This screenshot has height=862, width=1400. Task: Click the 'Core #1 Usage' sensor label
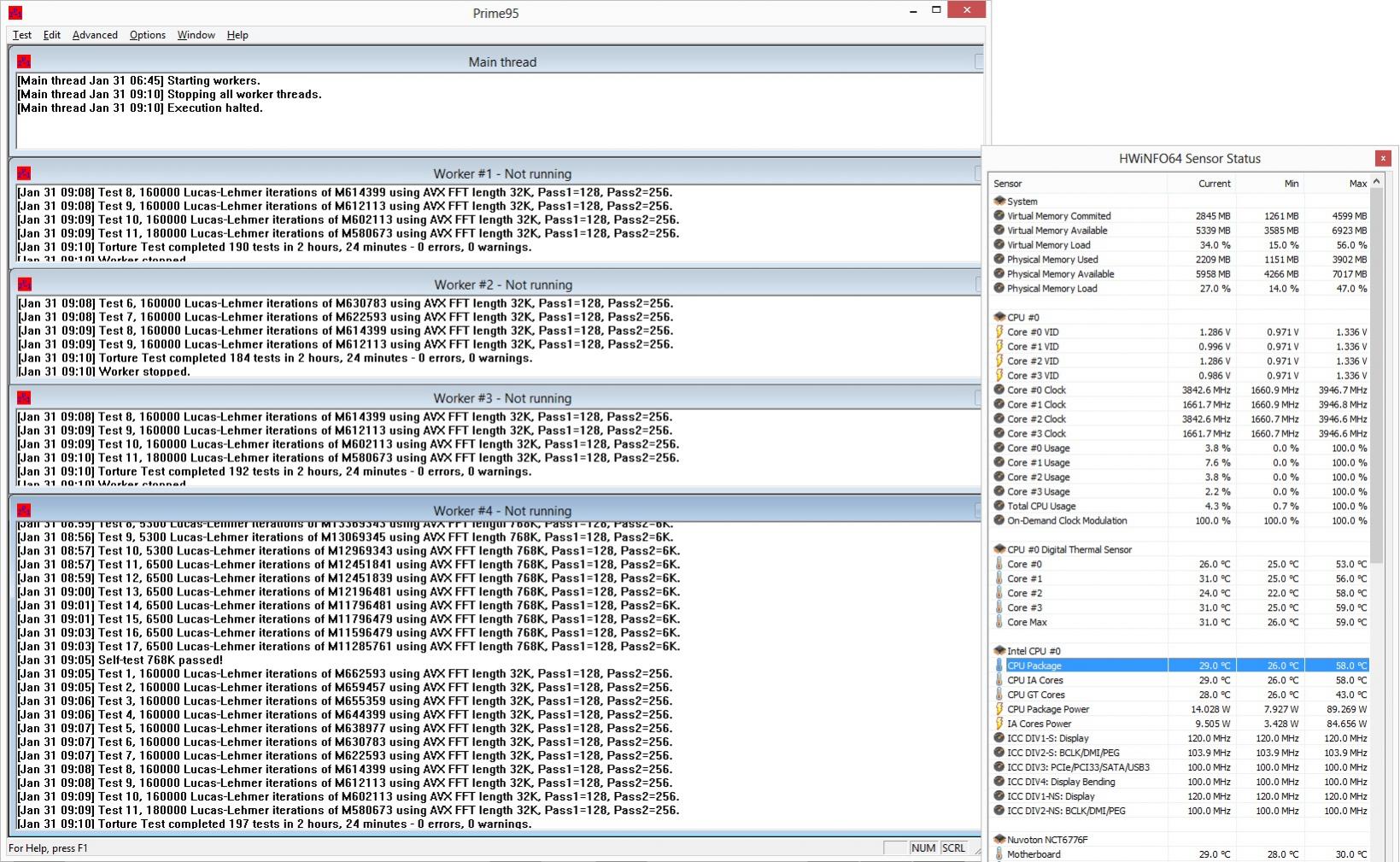point(1038,463)
